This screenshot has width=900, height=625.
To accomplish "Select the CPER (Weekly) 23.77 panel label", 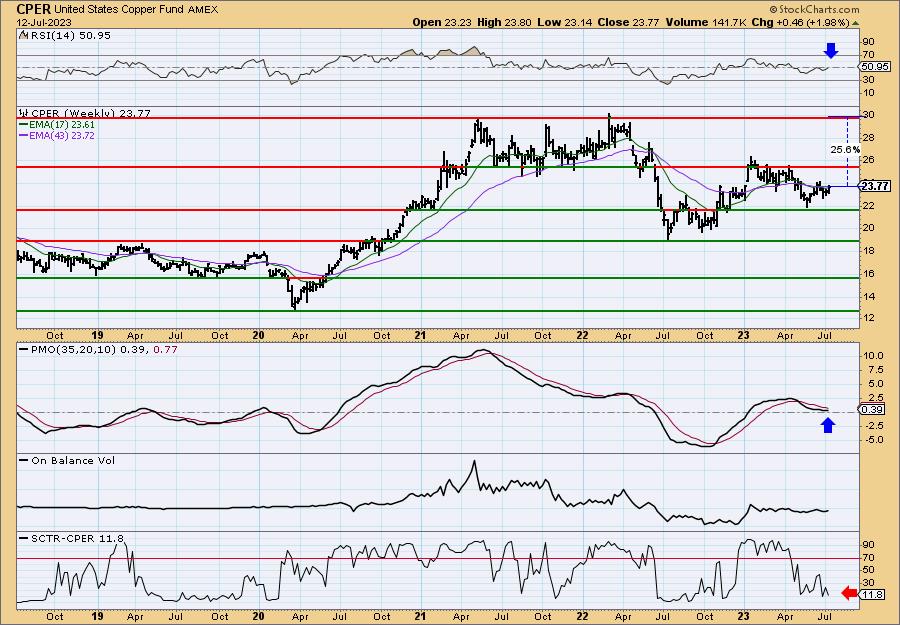I will point(91,113).
